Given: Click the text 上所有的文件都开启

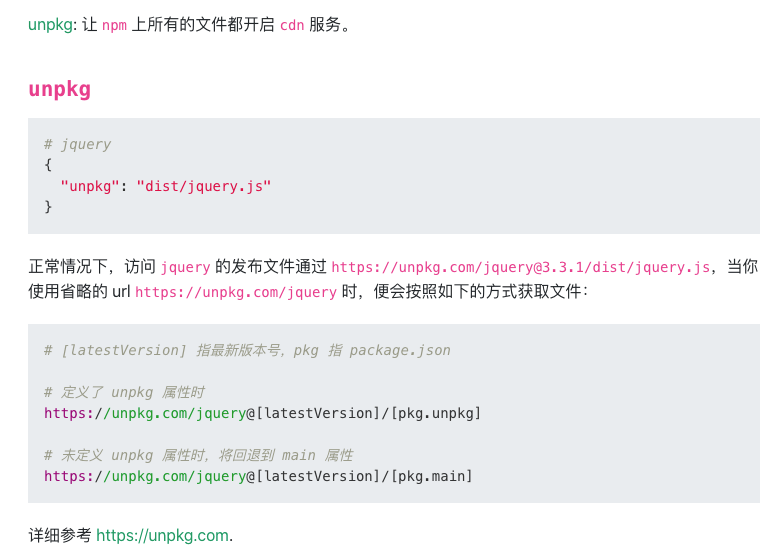Looking at the screenshot, I should tap(203, 24).
